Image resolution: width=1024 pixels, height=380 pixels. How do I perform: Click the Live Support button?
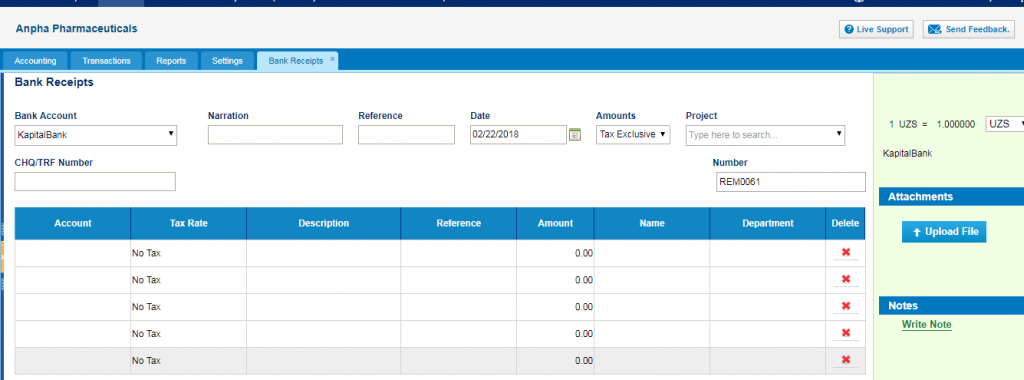(x=876, y=29)
